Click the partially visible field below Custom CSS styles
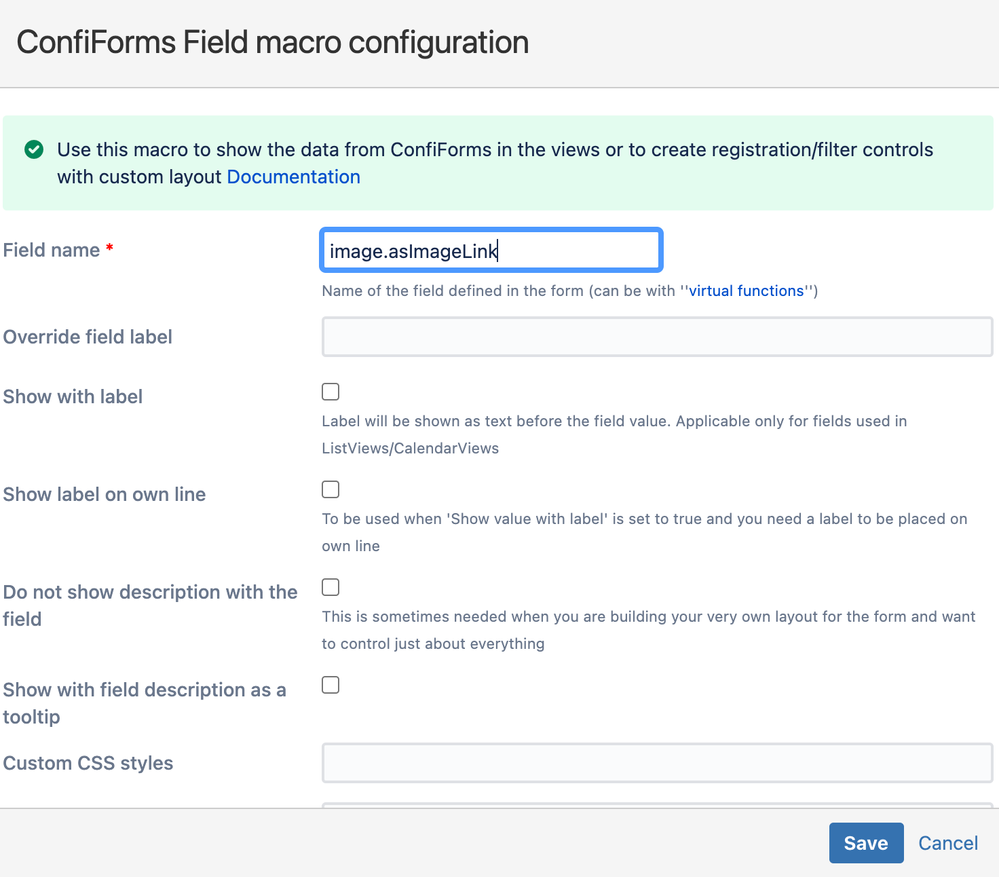The width and height of the screenshot is (999, 877). (657, 805)
